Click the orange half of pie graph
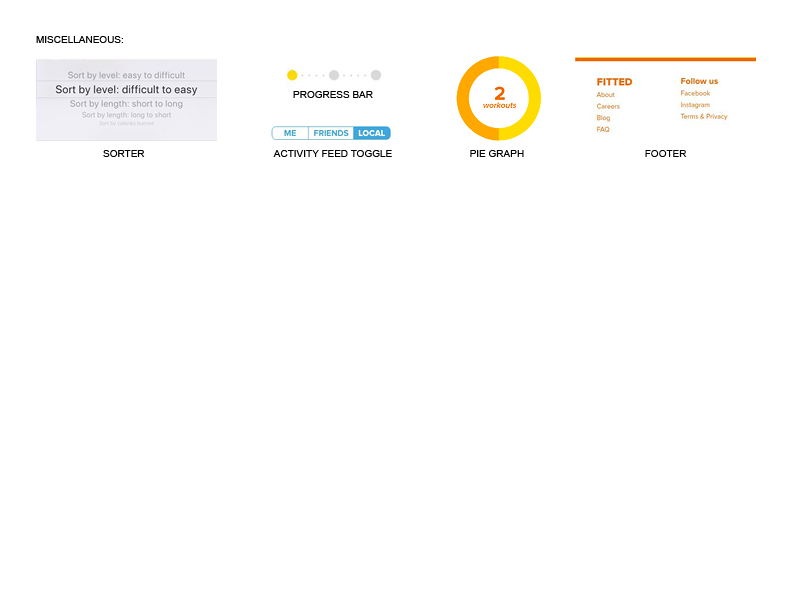The image size is (792, 612). pos(463,98)
